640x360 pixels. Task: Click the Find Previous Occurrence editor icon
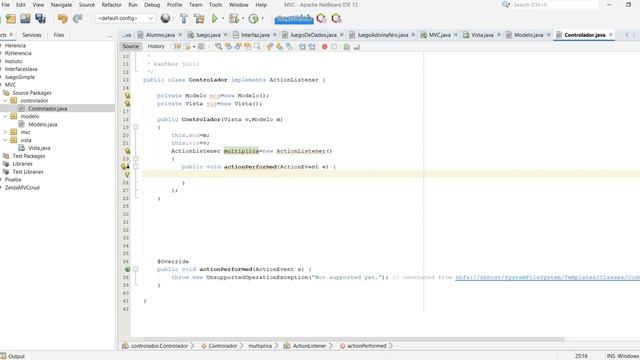pos(228,47)
